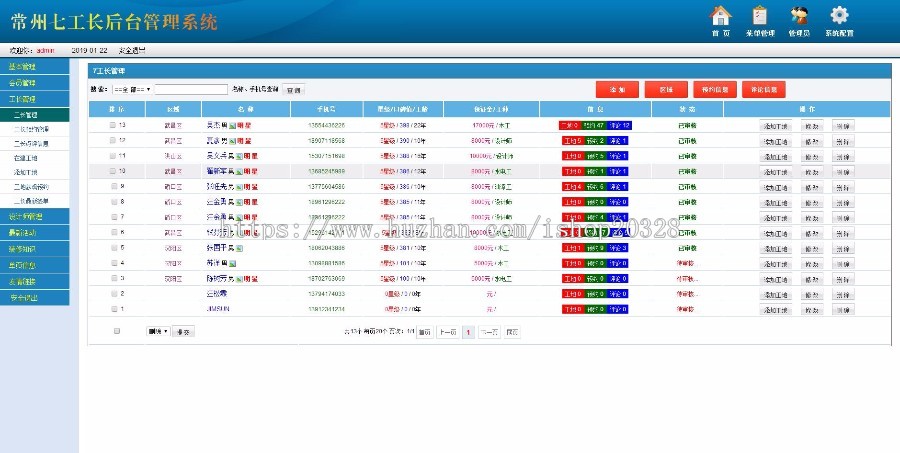The height and width of the screenshot is (453, 900).
Task: Tick the checkbox for row 12
Action: tap(112, 141)
